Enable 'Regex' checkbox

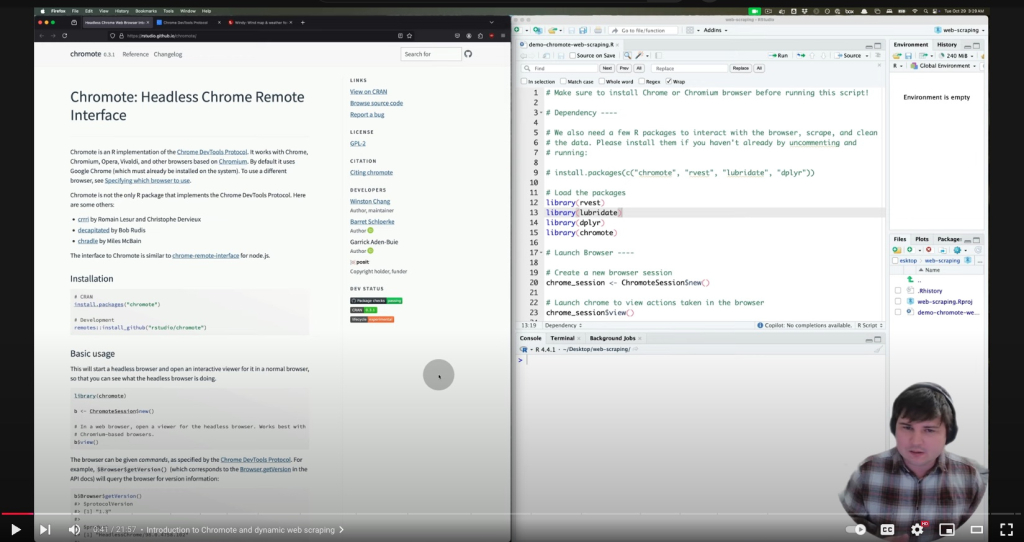point(641,82)
